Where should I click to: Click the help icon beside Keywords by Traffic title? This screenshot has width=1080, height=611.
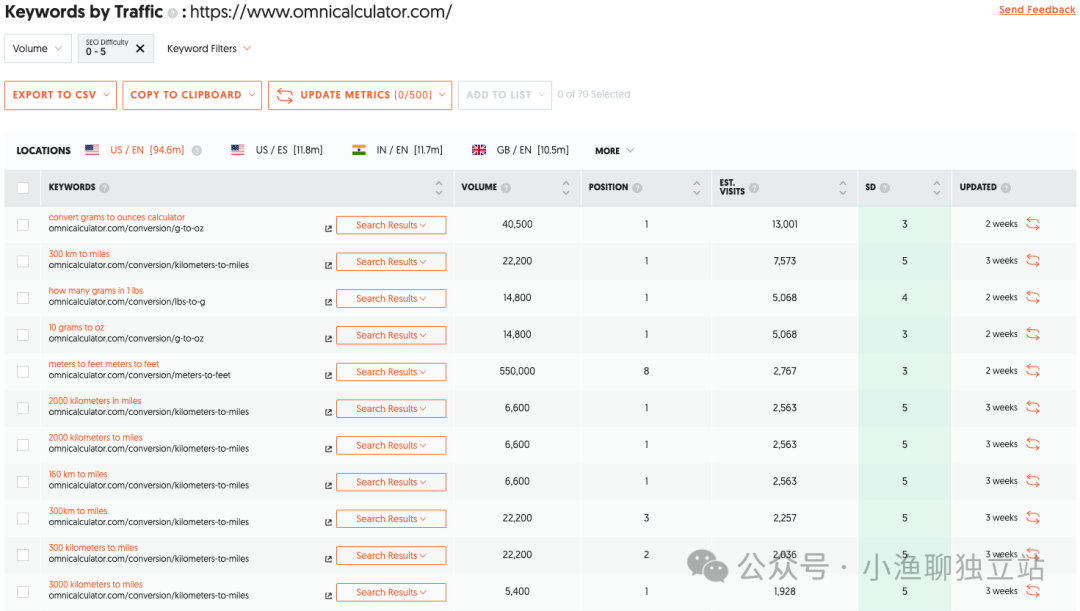click(172, 13)
